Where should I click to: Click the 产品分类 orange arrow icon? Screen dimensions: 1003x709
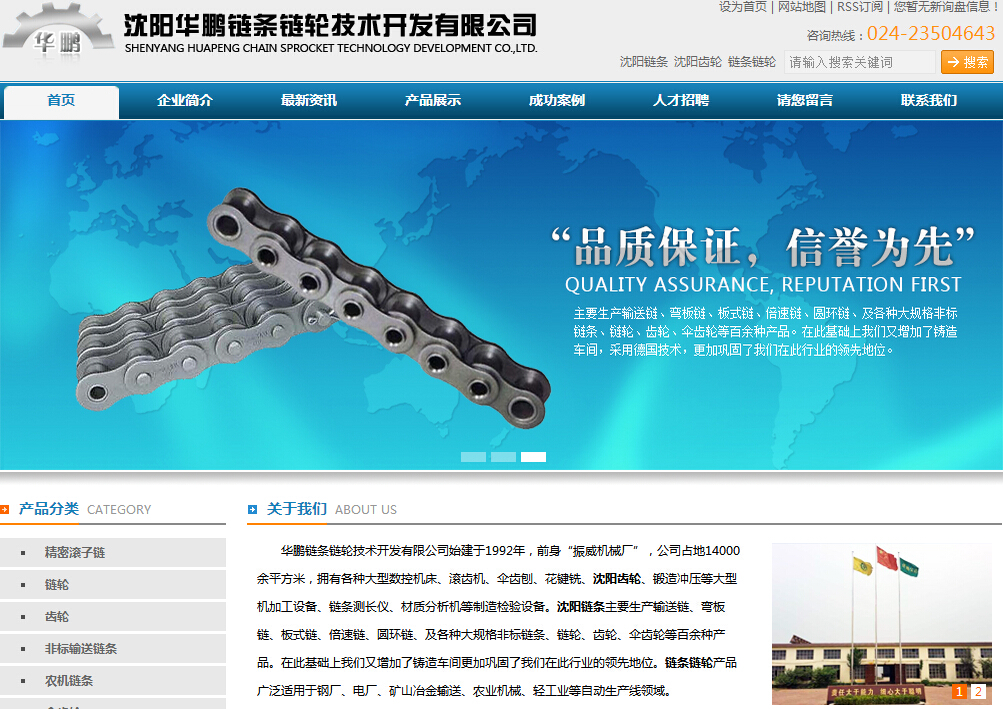4,509
